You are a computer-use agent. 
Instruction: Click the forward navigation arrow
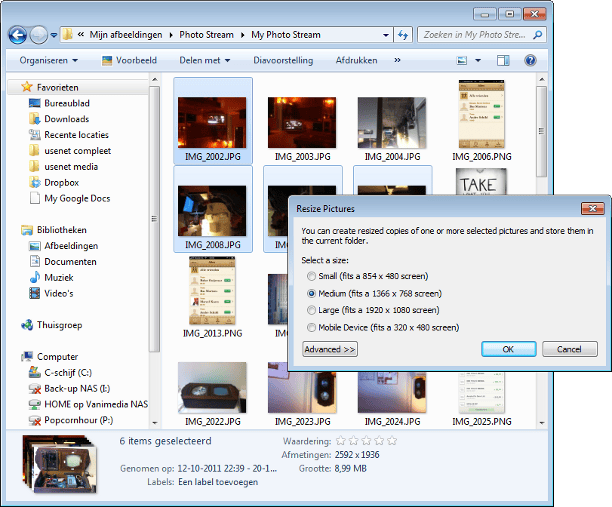pos(39,35)
